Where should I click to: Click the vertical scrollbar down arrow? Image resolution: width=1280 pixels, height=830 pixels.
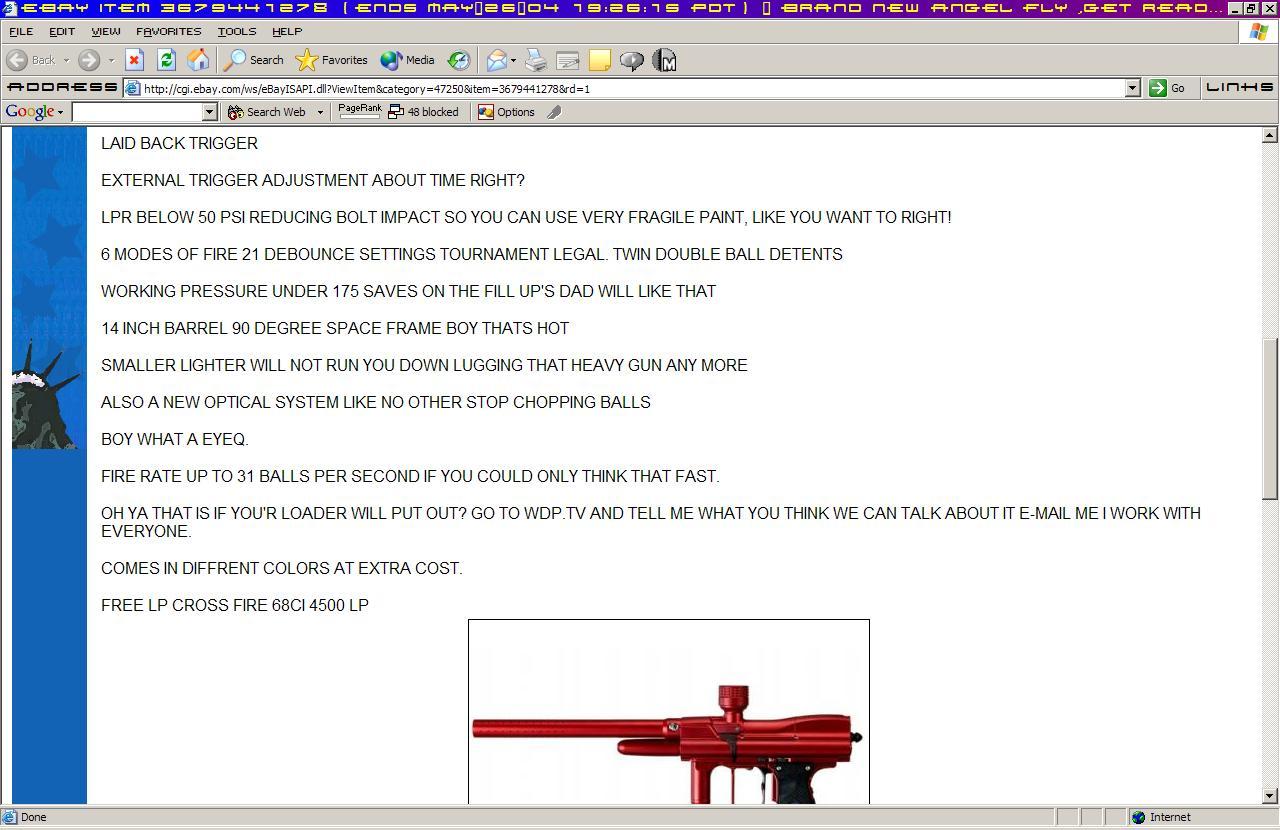point(1270,796)
